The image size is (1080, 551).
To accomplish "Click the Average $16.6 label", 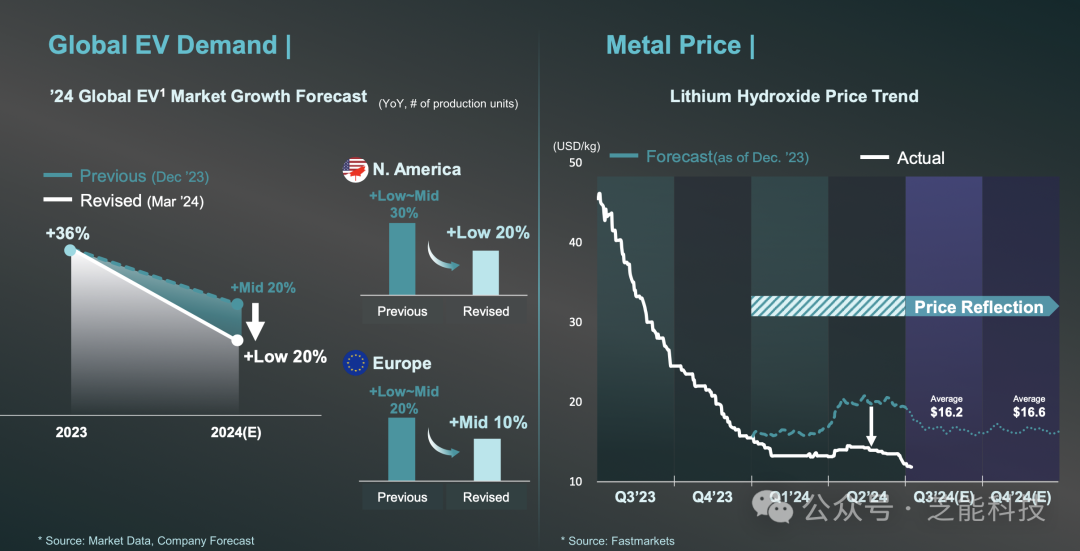I will 1028,407.
